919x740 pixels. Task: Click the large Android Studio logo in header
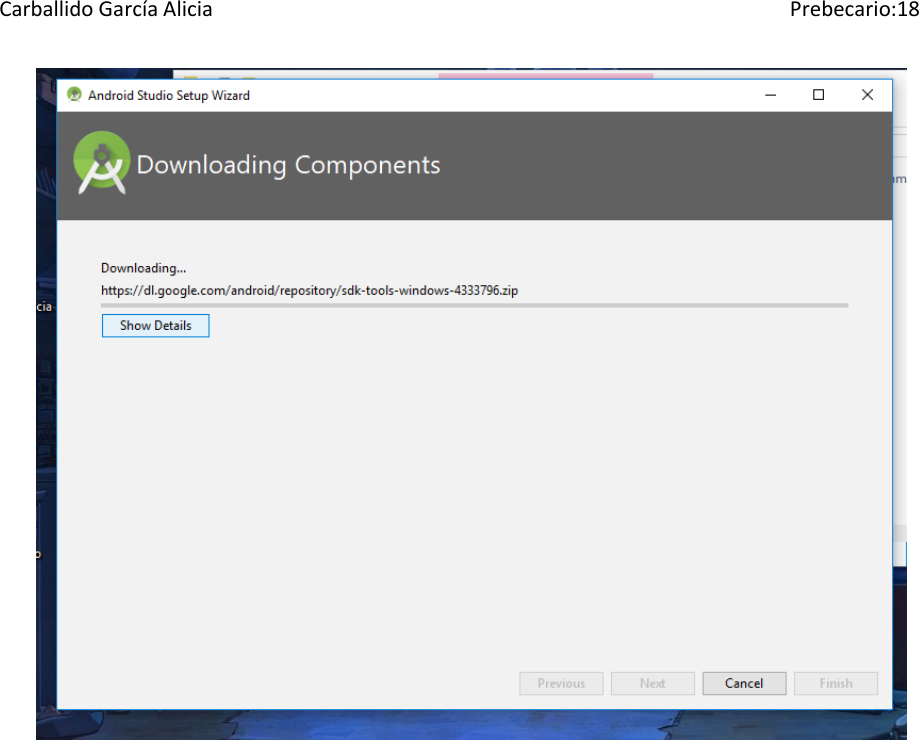pos(101,163)
